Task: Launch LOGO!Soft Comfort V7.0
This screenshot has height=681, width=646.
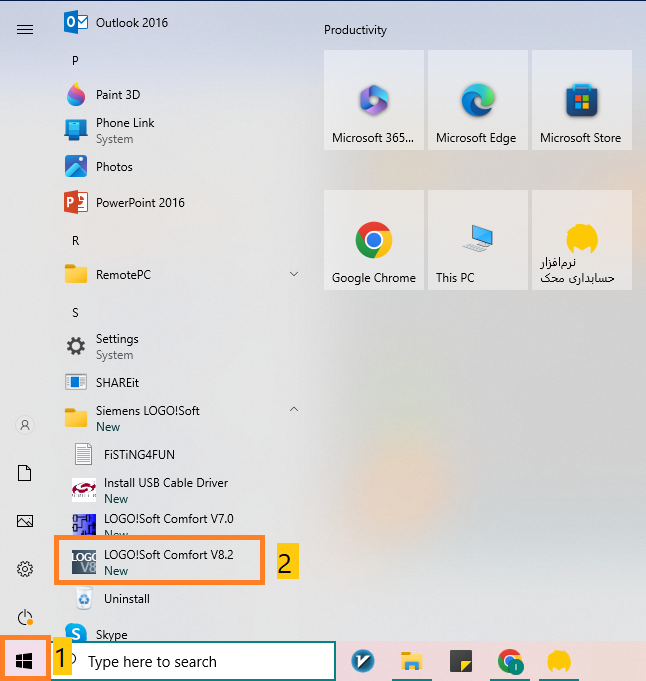Action: point(153,523)
